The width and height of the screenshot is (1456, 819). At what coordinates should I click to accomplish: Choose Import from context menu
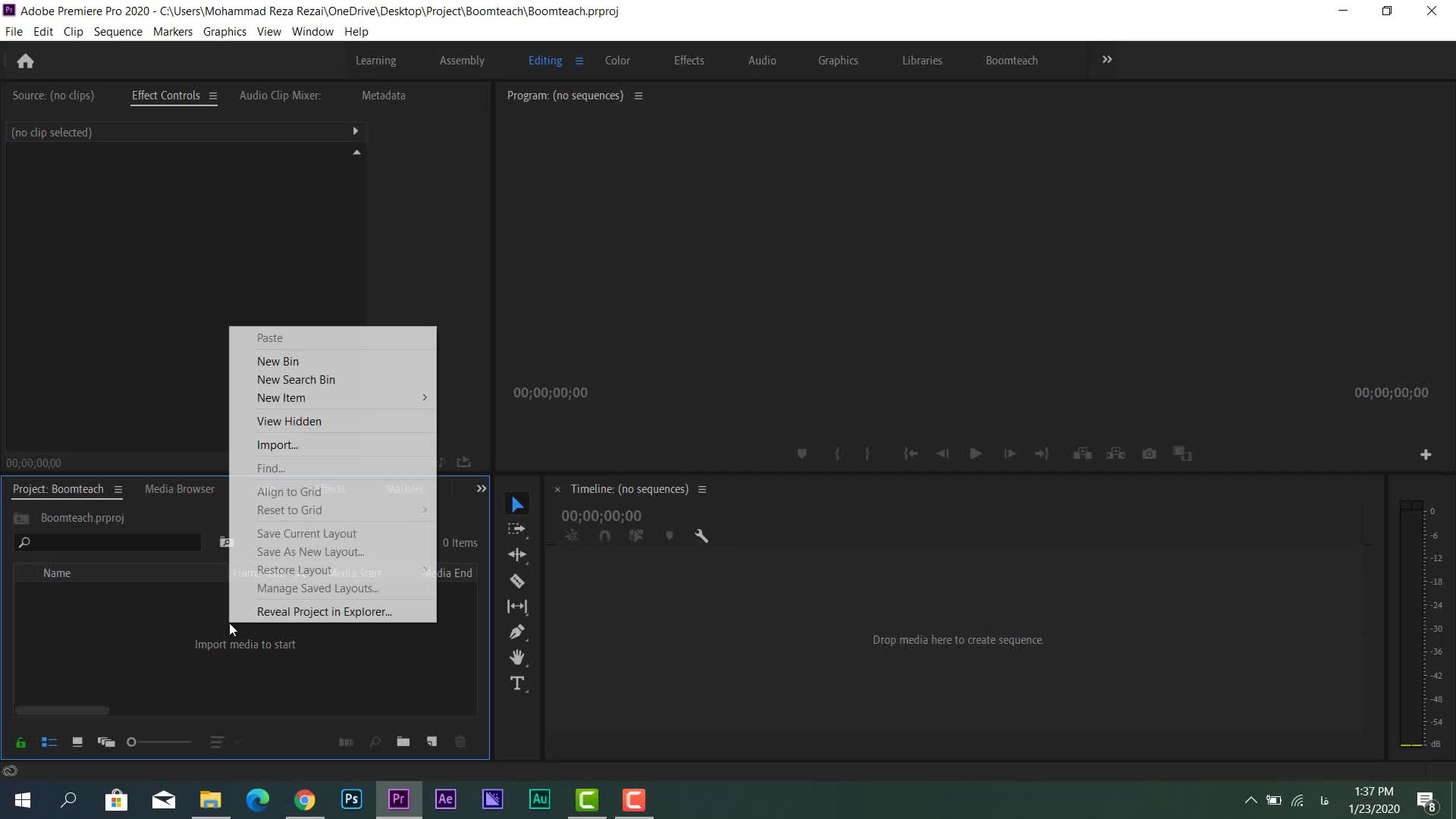tap(278, 445)
